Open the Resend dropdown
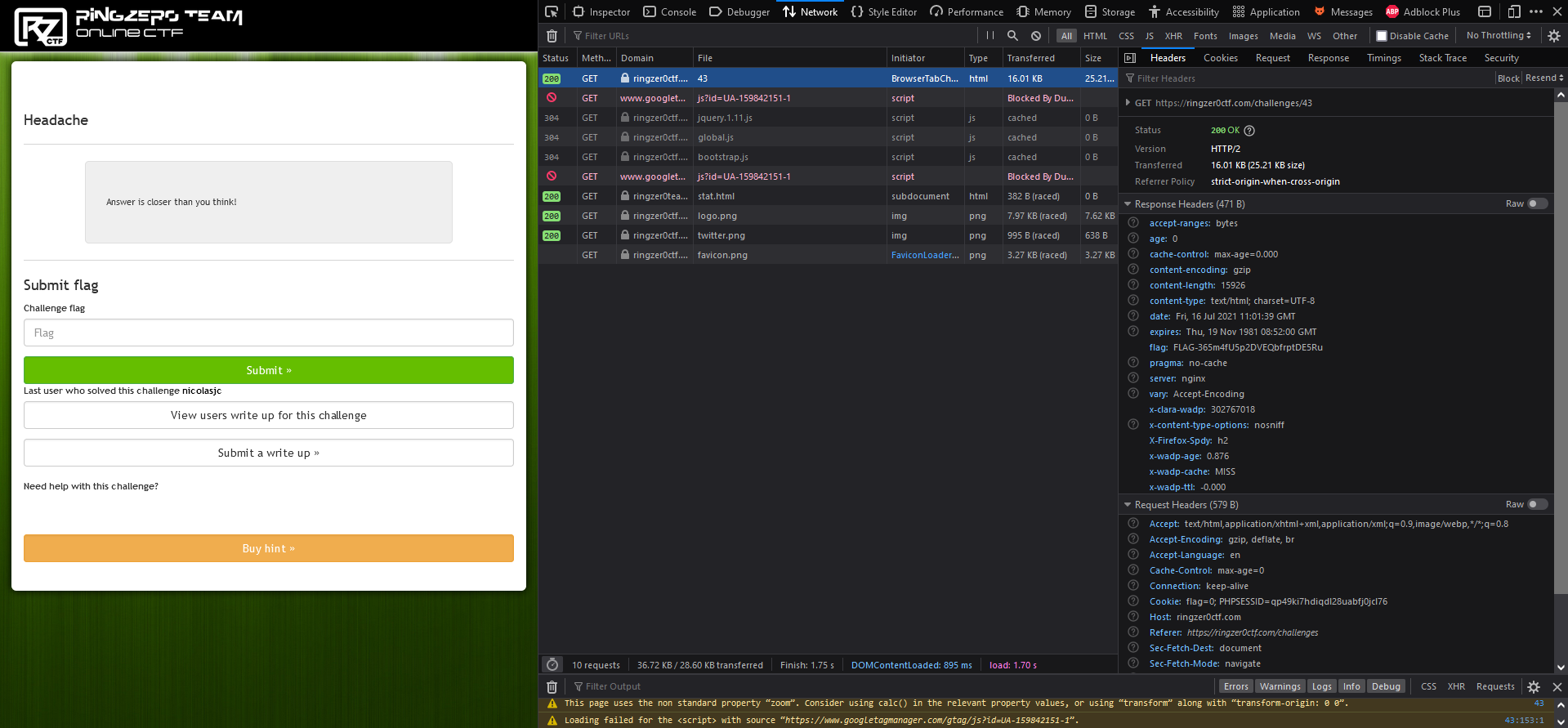This screenshot has height=728, width=1568. [x=1544, y=78]
